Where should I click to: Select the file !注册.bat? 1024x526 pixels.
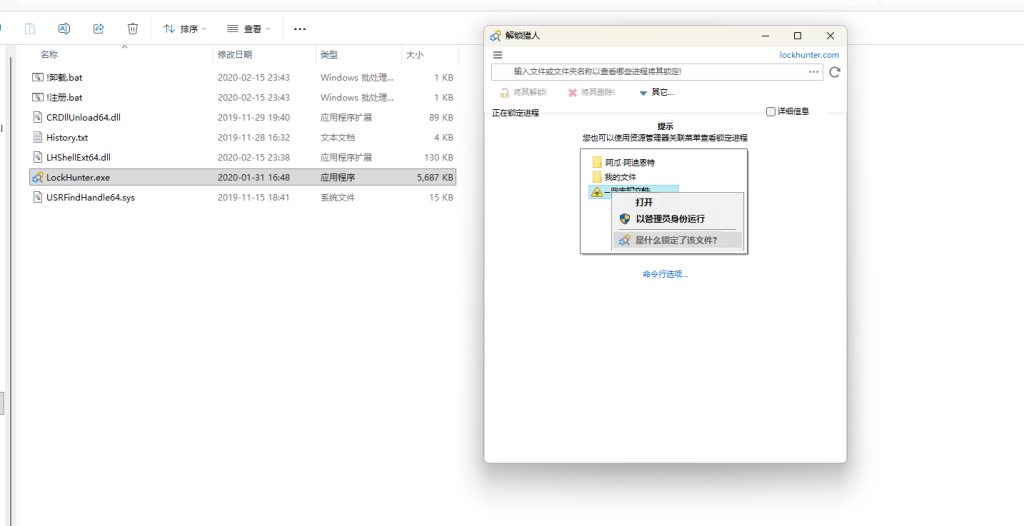pos(64,97)
